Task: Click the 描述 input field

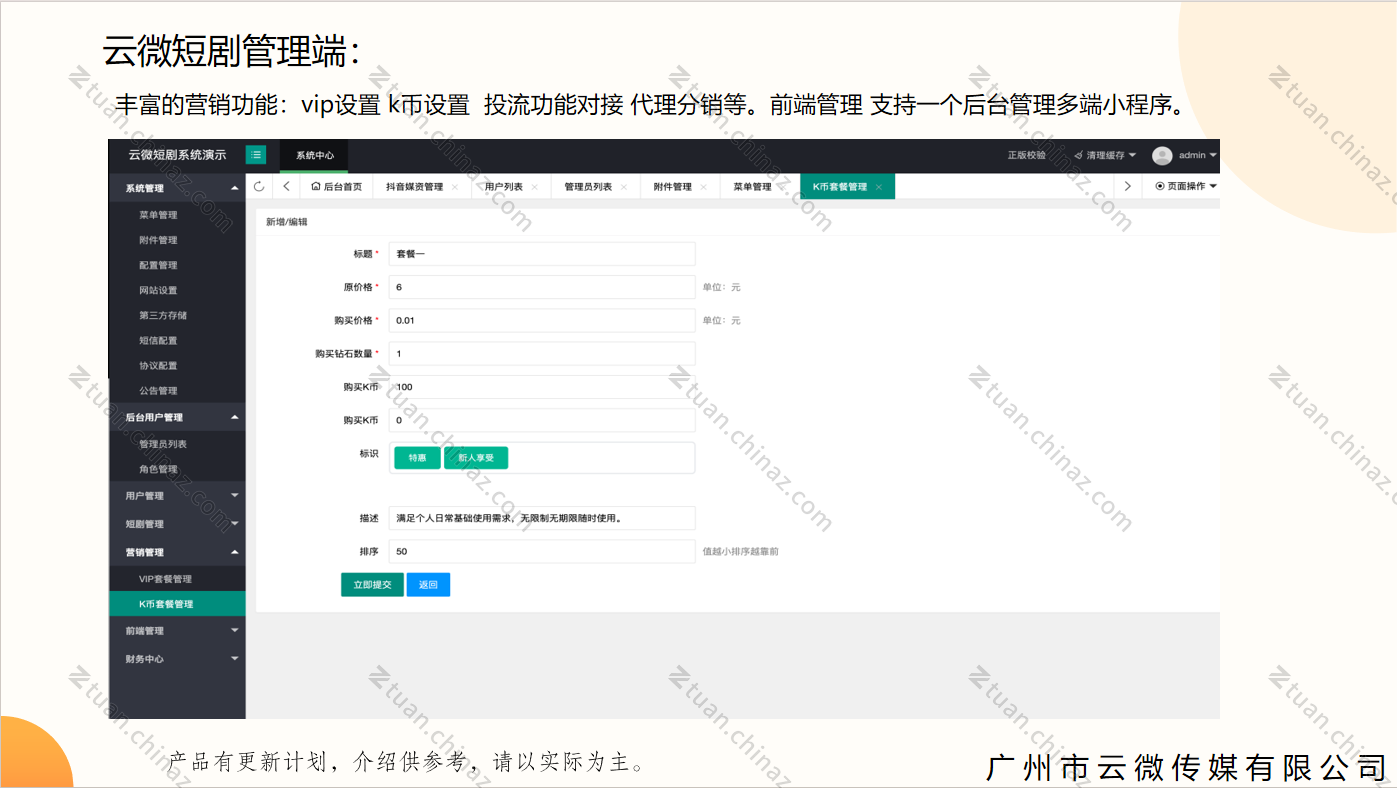Action: [541, 518]
